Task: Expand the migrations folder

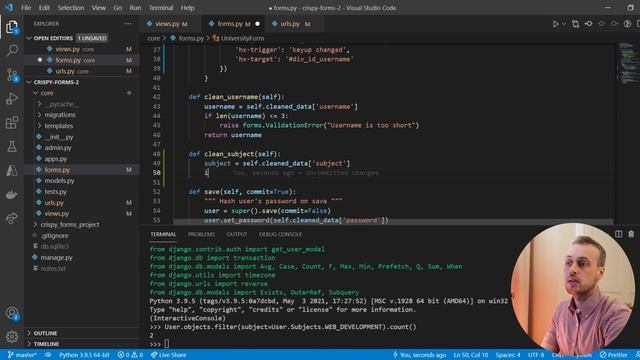Action: pyautogui.click(x=82, y=115)
